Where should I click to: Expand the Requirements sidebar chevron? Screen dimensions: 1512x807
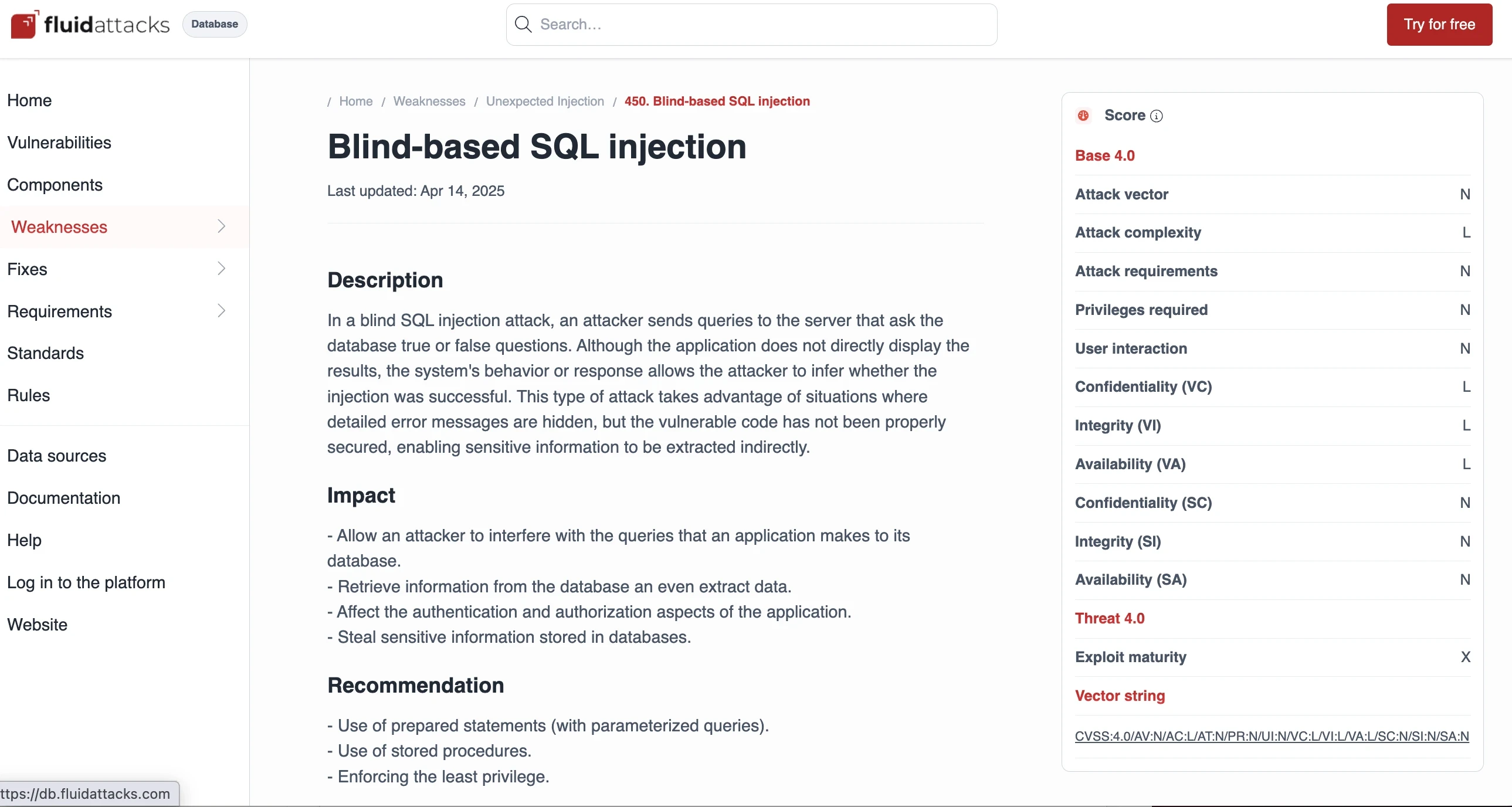point(221,311)
